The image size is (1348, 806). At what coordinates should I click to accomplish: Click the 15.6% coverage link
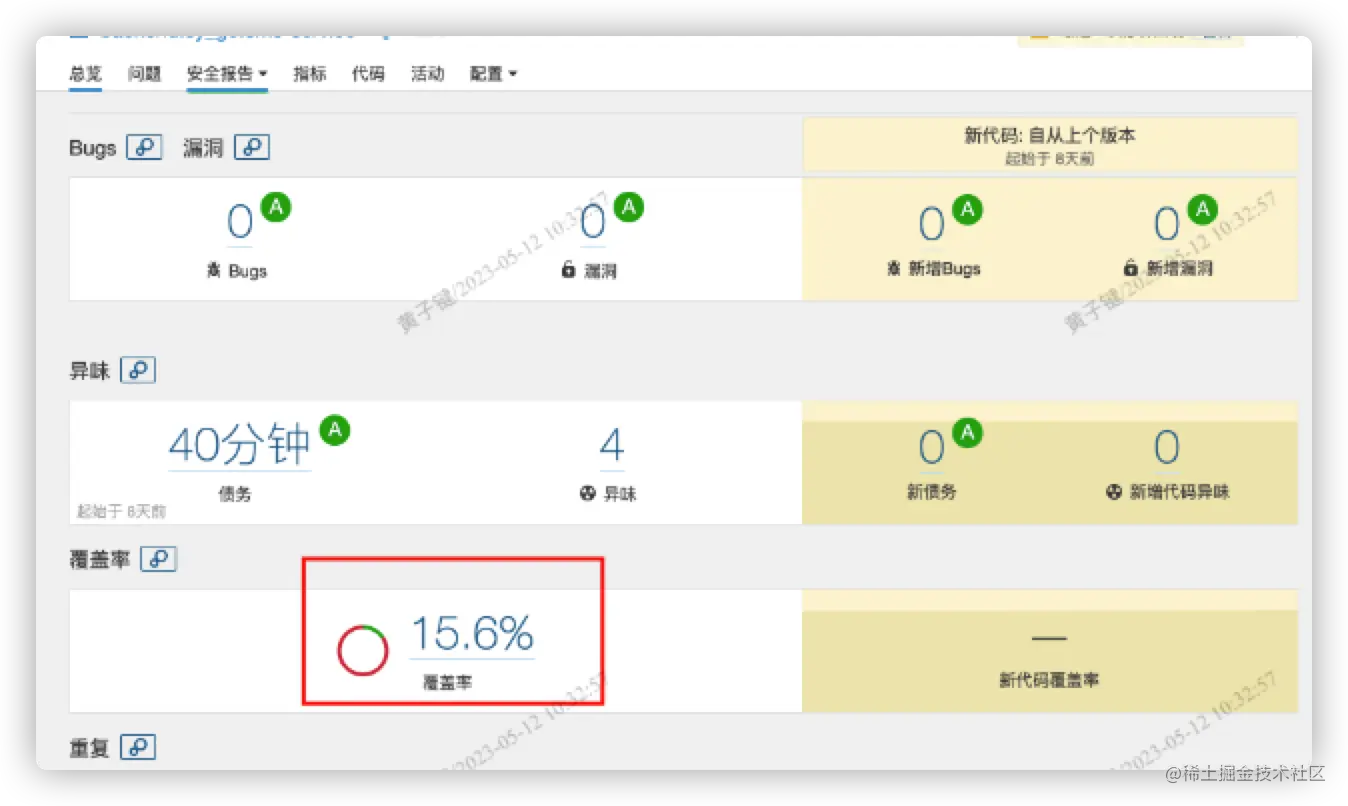click(470, 632)
